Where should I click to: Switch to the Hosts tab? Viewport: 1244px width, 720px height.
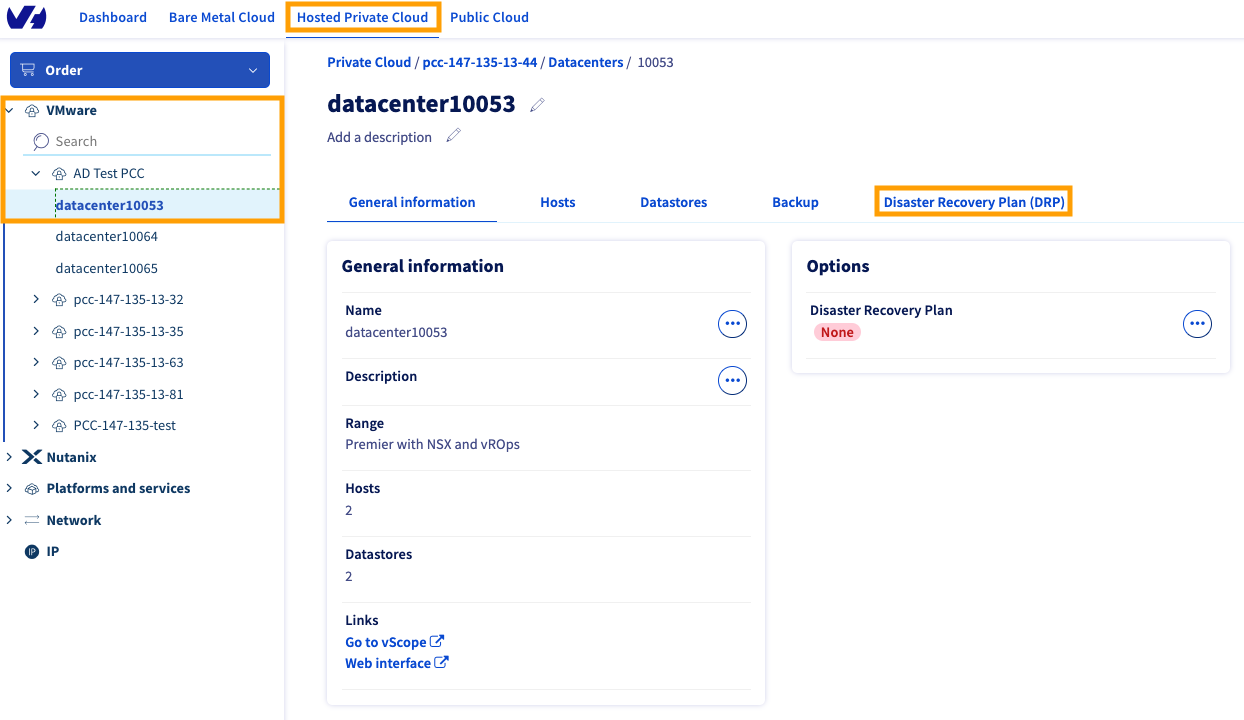[x=558, y=202]
